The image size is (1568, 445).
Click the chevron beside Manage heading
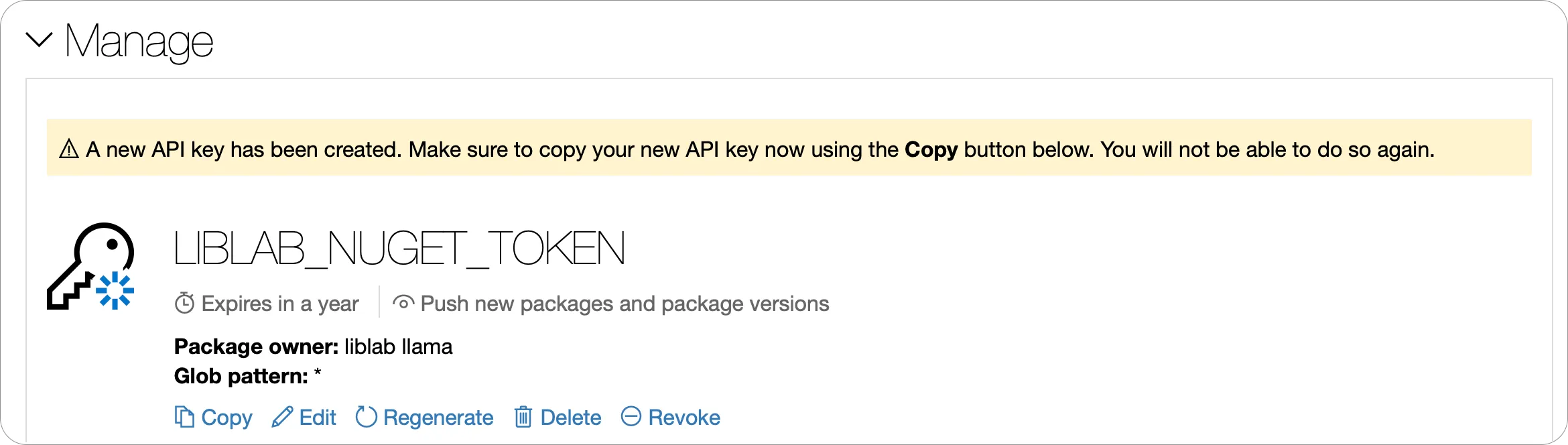pyautogui.click(x=38, y=42)
